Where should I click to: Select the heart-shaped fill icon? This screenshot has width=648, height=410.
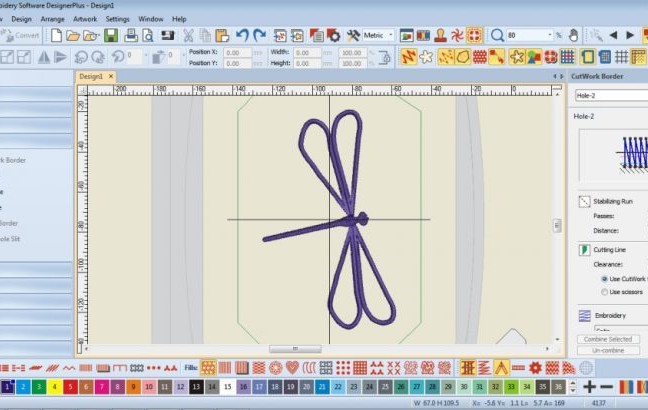pos(292,367)
